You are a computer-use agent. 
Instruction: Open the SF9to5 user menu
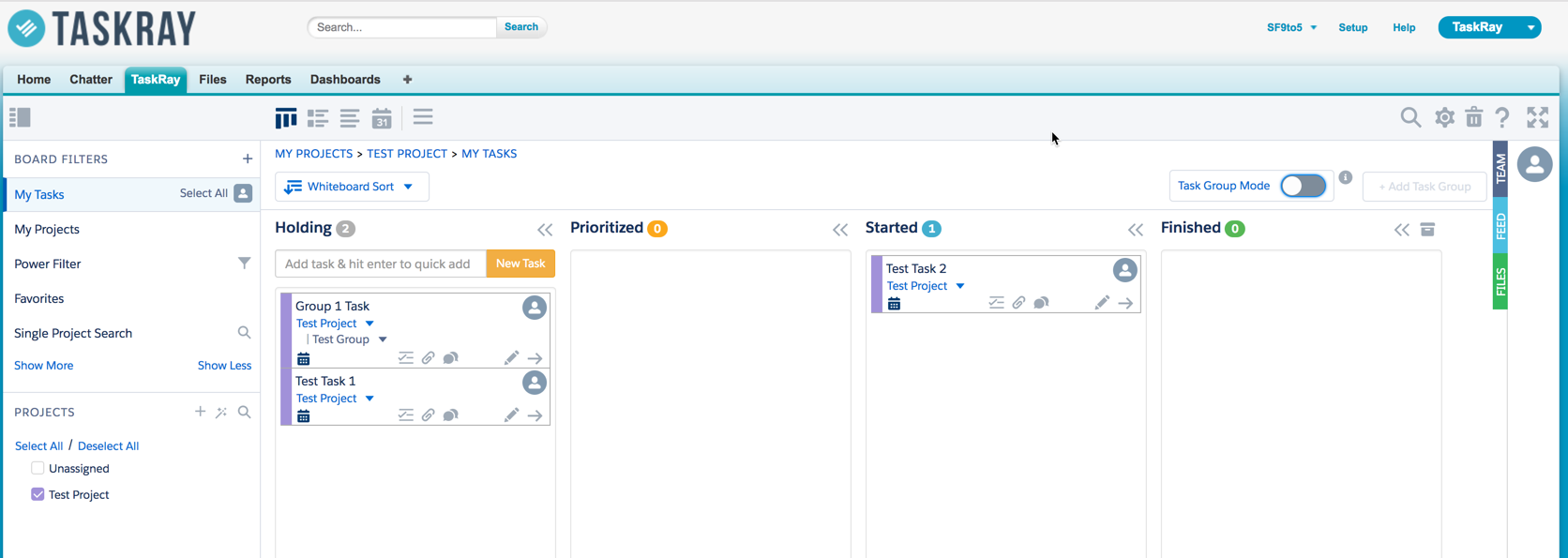1291,27
